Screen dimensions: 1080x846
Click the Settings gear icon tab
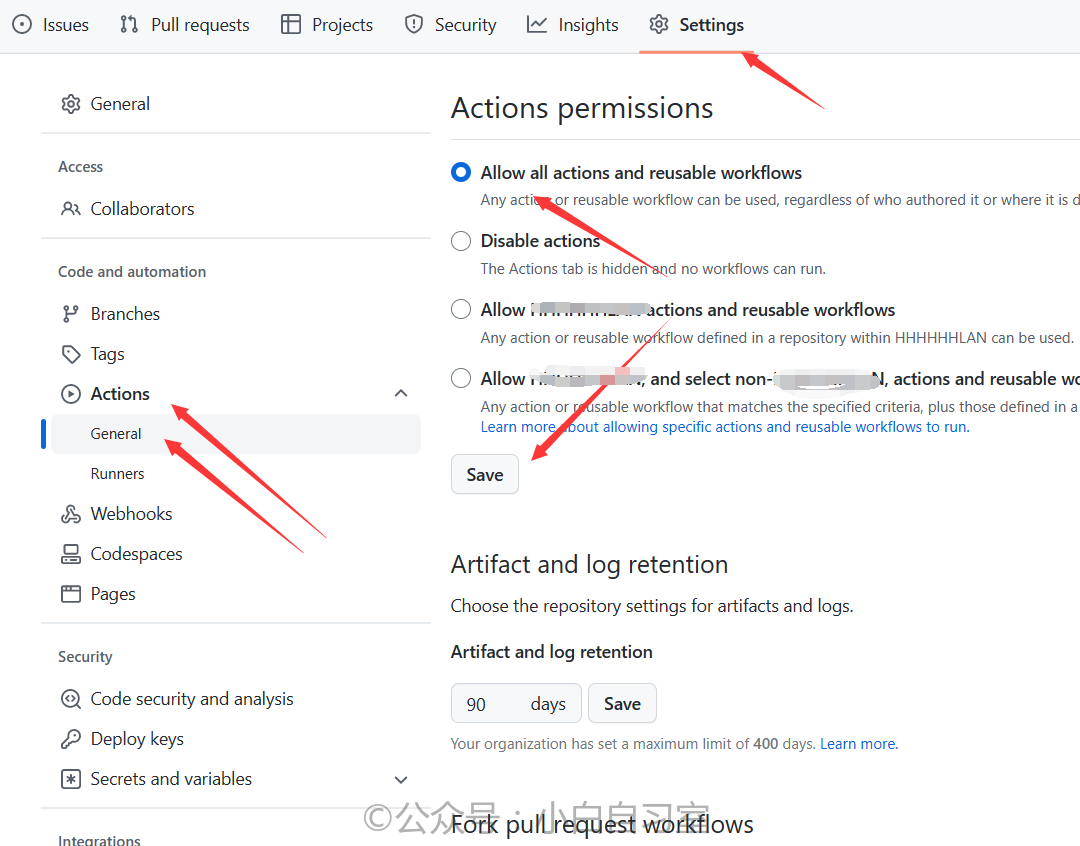coord(658,25)
